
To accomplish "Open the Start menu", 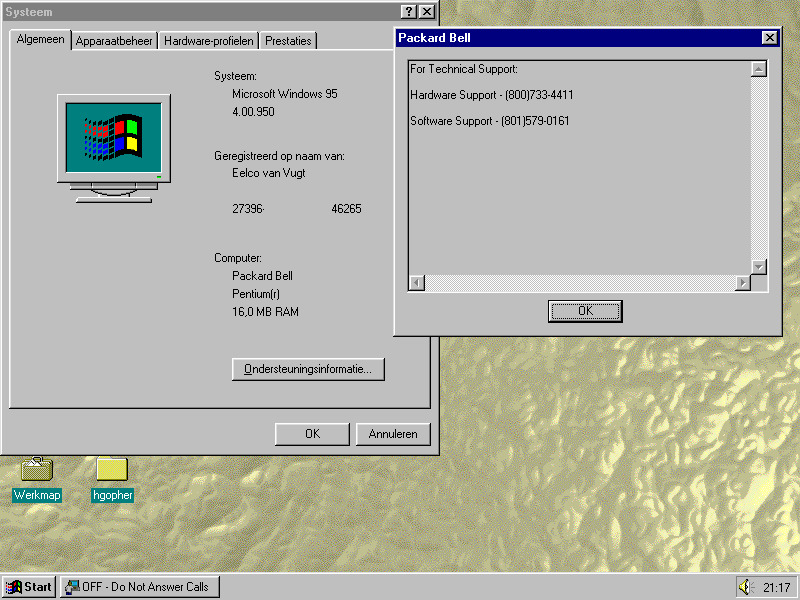I will point(29,587).
